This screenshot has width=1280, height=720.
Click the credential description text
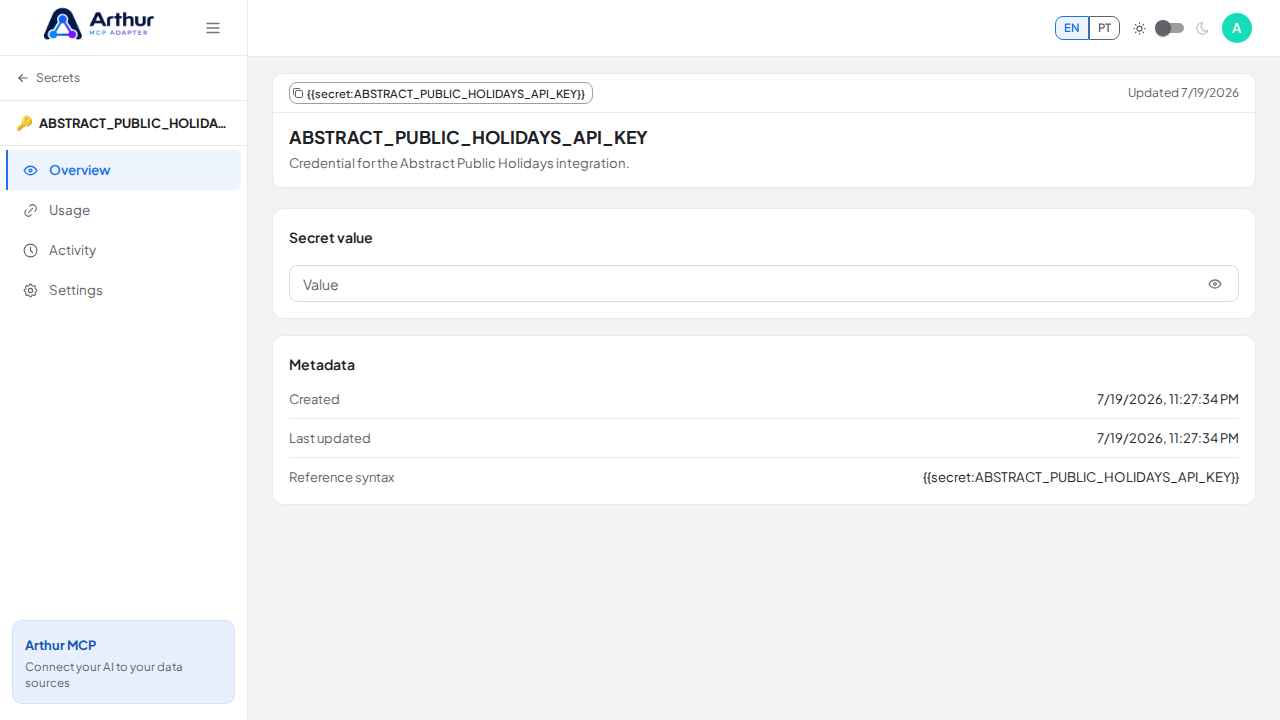pos(459,163)
